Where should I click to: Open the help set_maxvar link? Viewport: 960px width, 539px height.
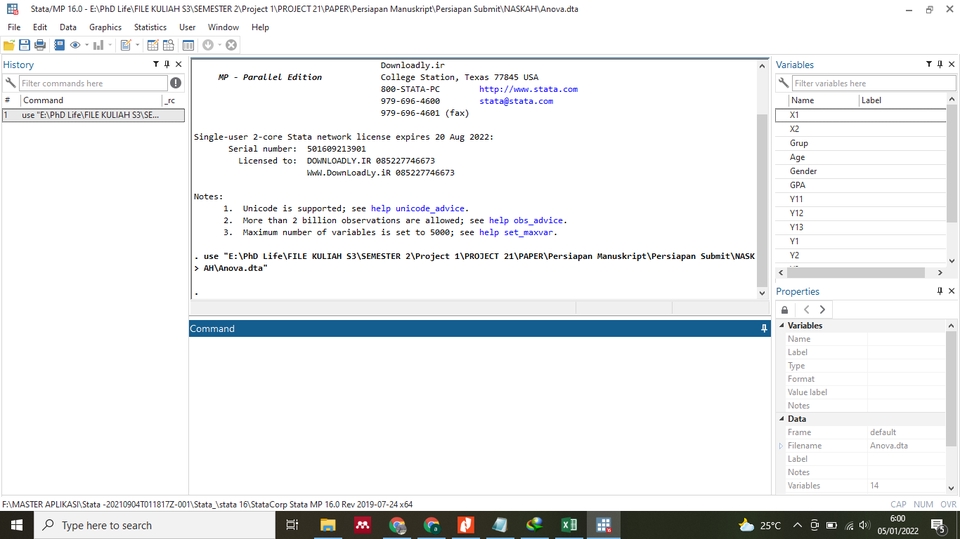click(516, 232)
